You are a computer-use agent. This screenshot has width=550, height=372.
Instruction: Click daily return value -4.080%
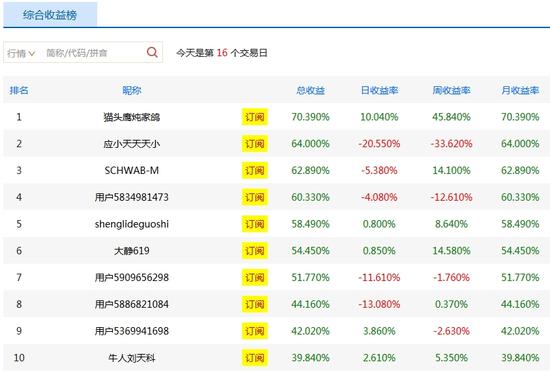click(379, 197)
